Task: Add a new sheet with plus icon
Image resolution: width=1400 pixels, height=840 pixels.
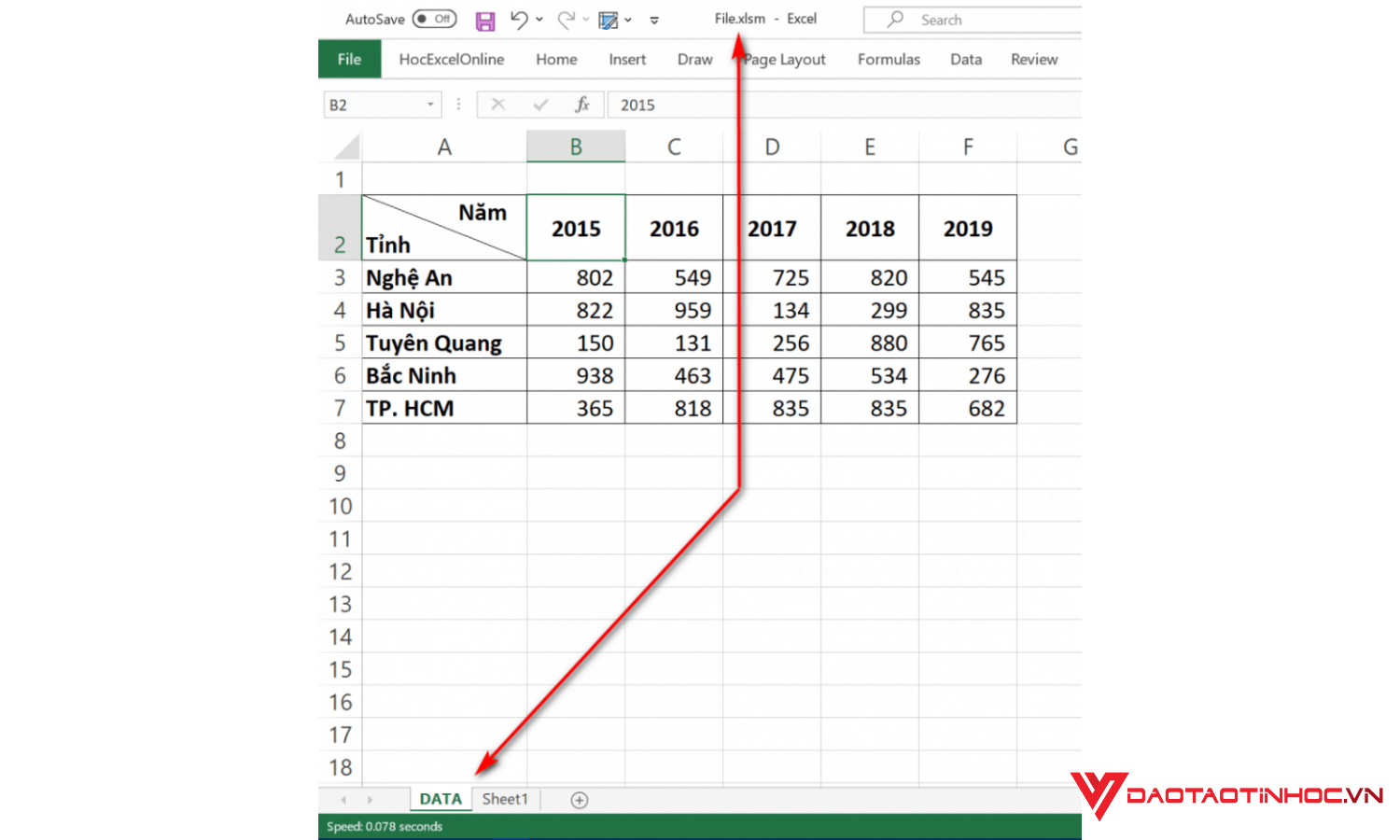Action: coord(580,800)
